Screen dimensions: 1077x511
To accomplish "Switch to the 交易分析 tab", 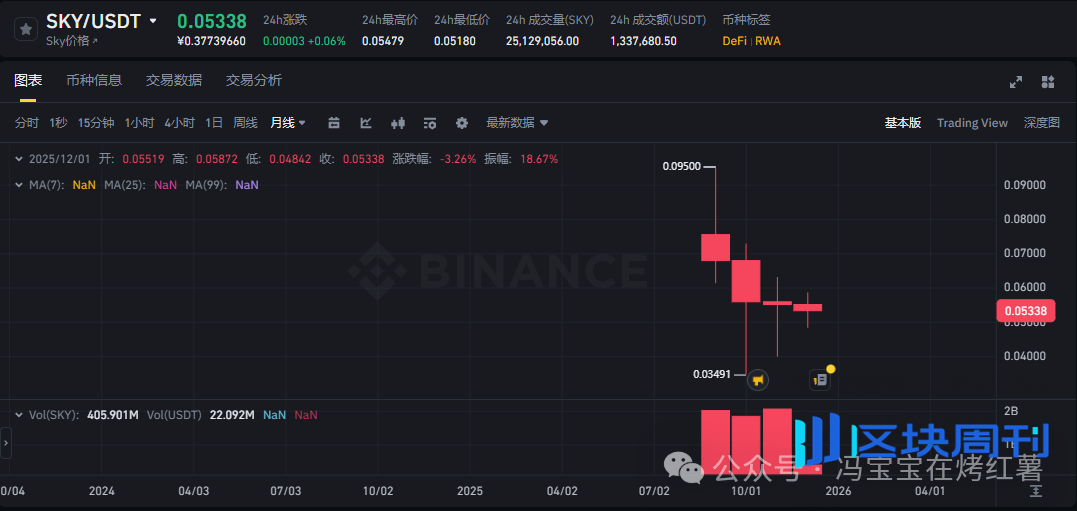I will click(x=254, y=80).
